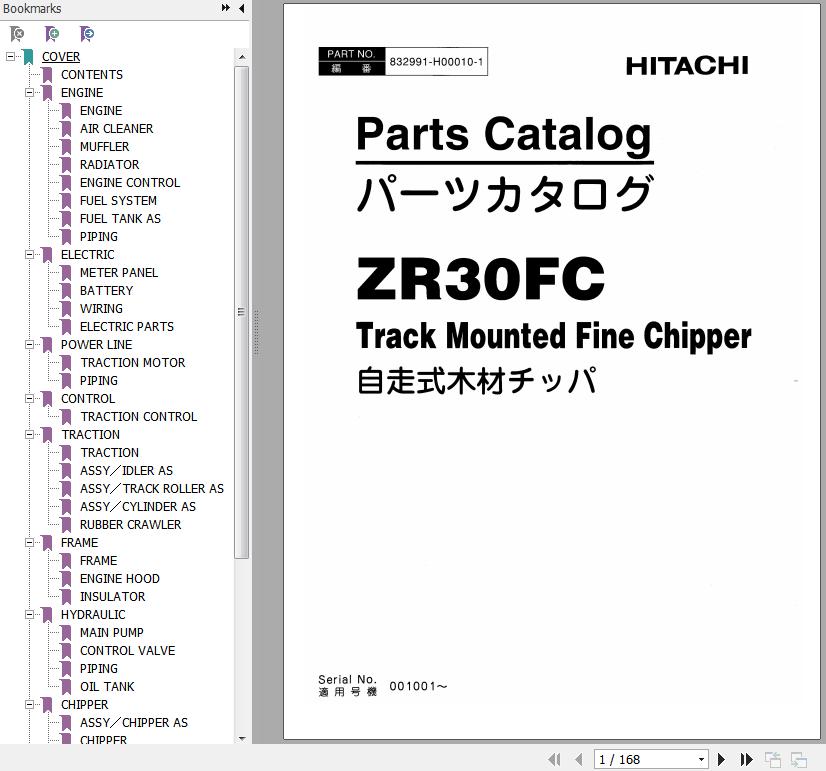The image size is (826, 771).
Task: Click the HITACHI logo on the page
Action: (x=687, y=66)
